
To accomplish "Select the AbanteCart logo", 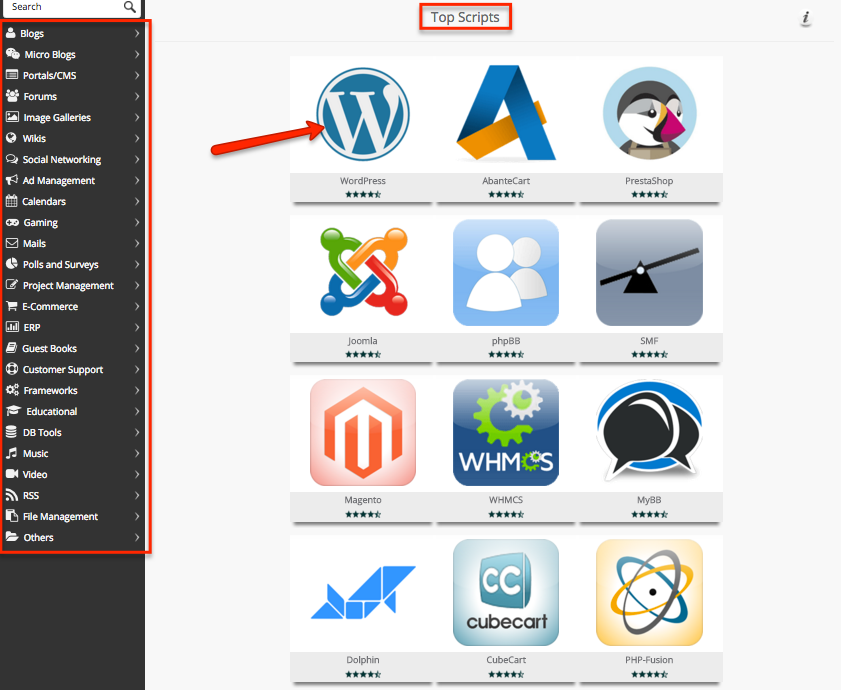I will click(x=506, y=113).
